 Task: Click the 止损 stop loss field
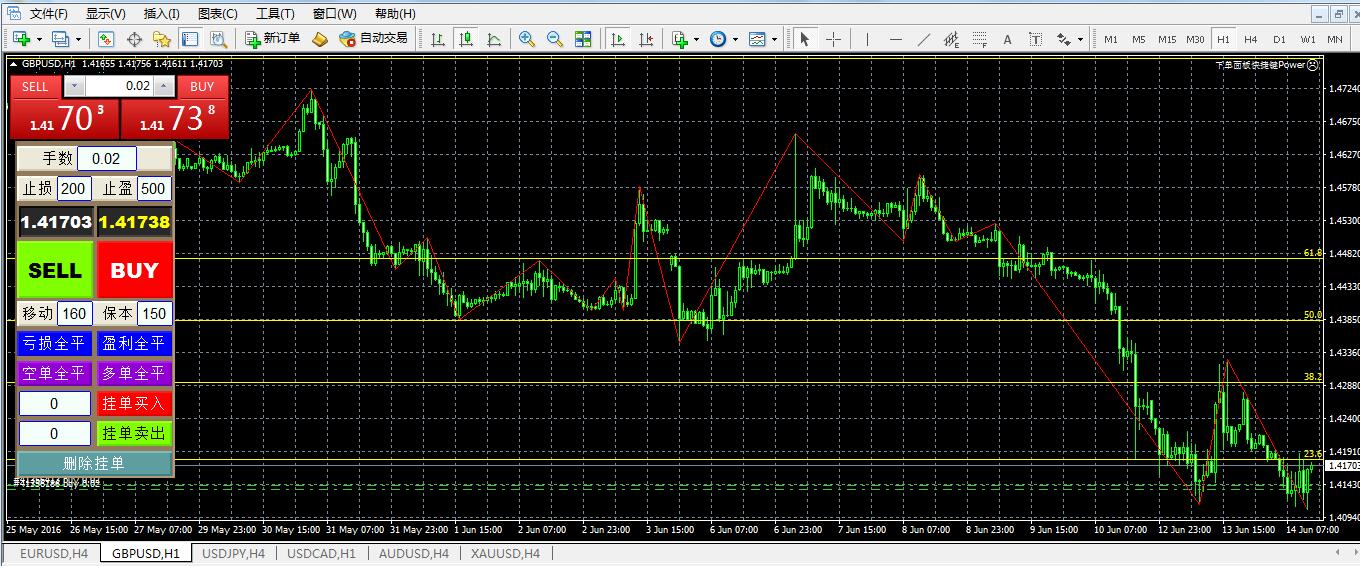[x=74, y=188]
